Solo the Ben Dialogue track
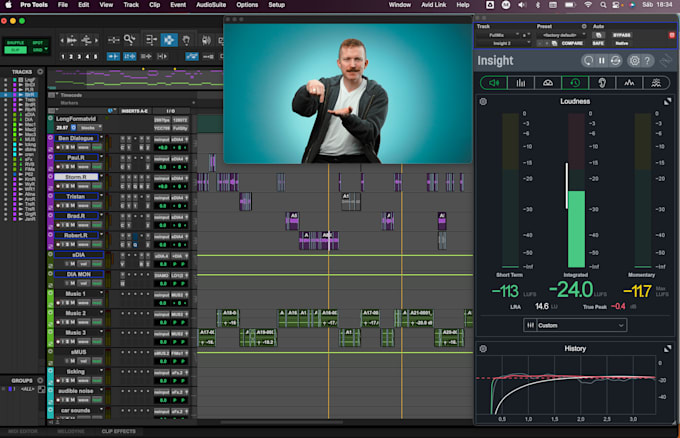The height and width of the screenshot is (438, 680). [x=67, y=147]
